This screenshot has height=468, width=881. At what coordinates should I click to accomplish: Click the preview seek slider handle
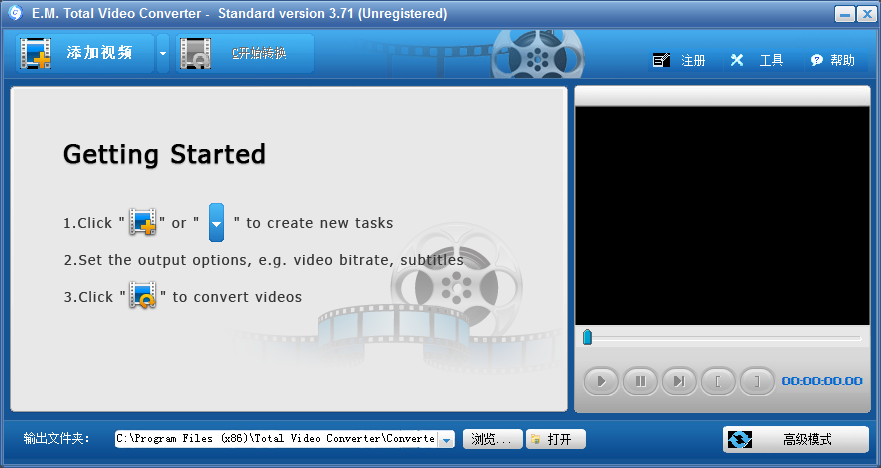pos(587,337)
